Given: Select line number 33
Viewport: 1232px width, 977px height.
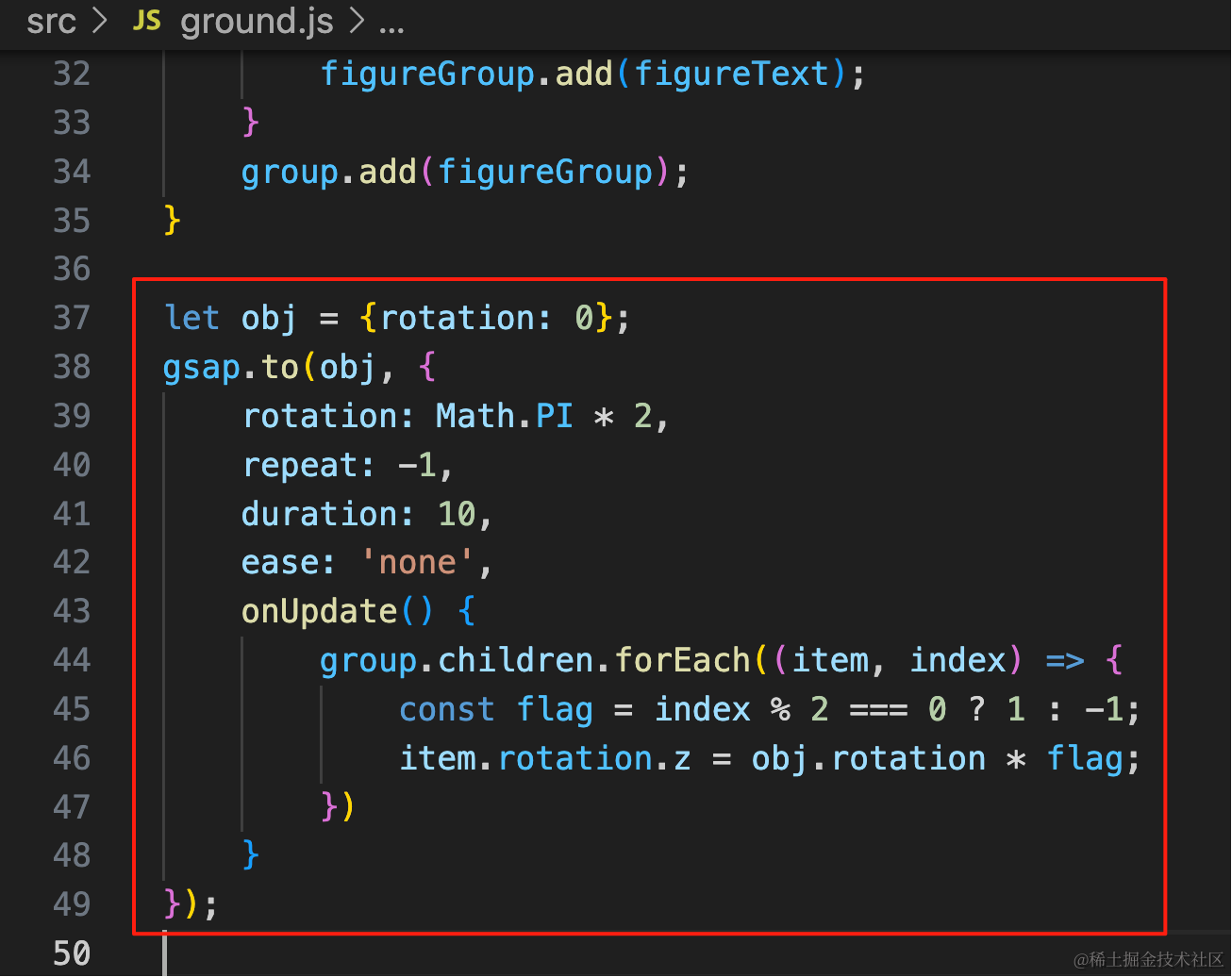Looking at the screenshot, I should point(72,123).
